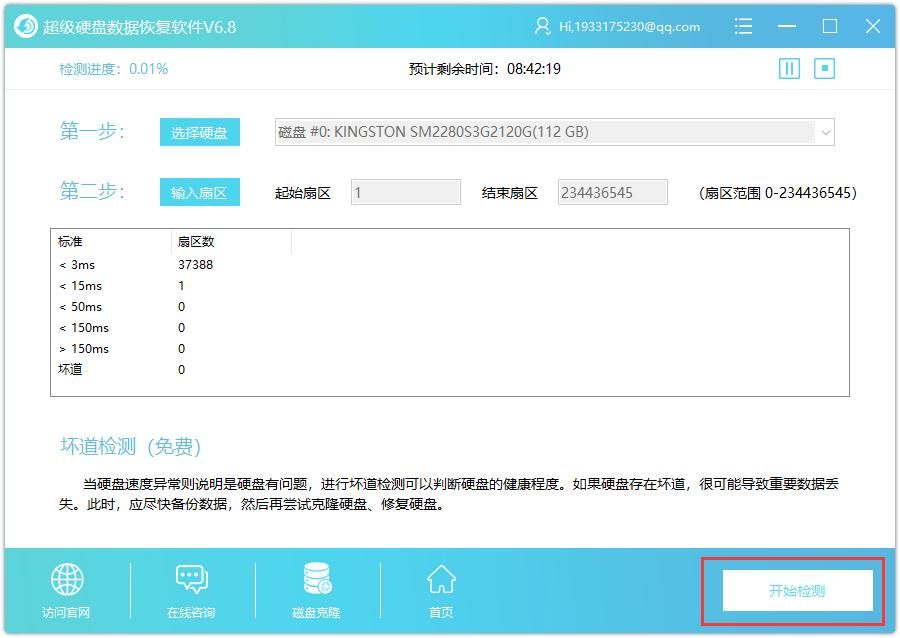
Task: Click the starting sector input field
Action: 404,192
